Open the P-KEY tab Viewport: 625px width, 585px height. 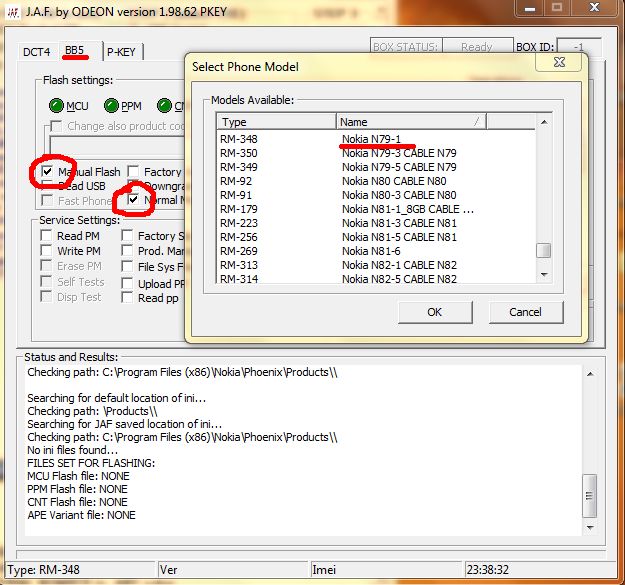pos(121,51)
